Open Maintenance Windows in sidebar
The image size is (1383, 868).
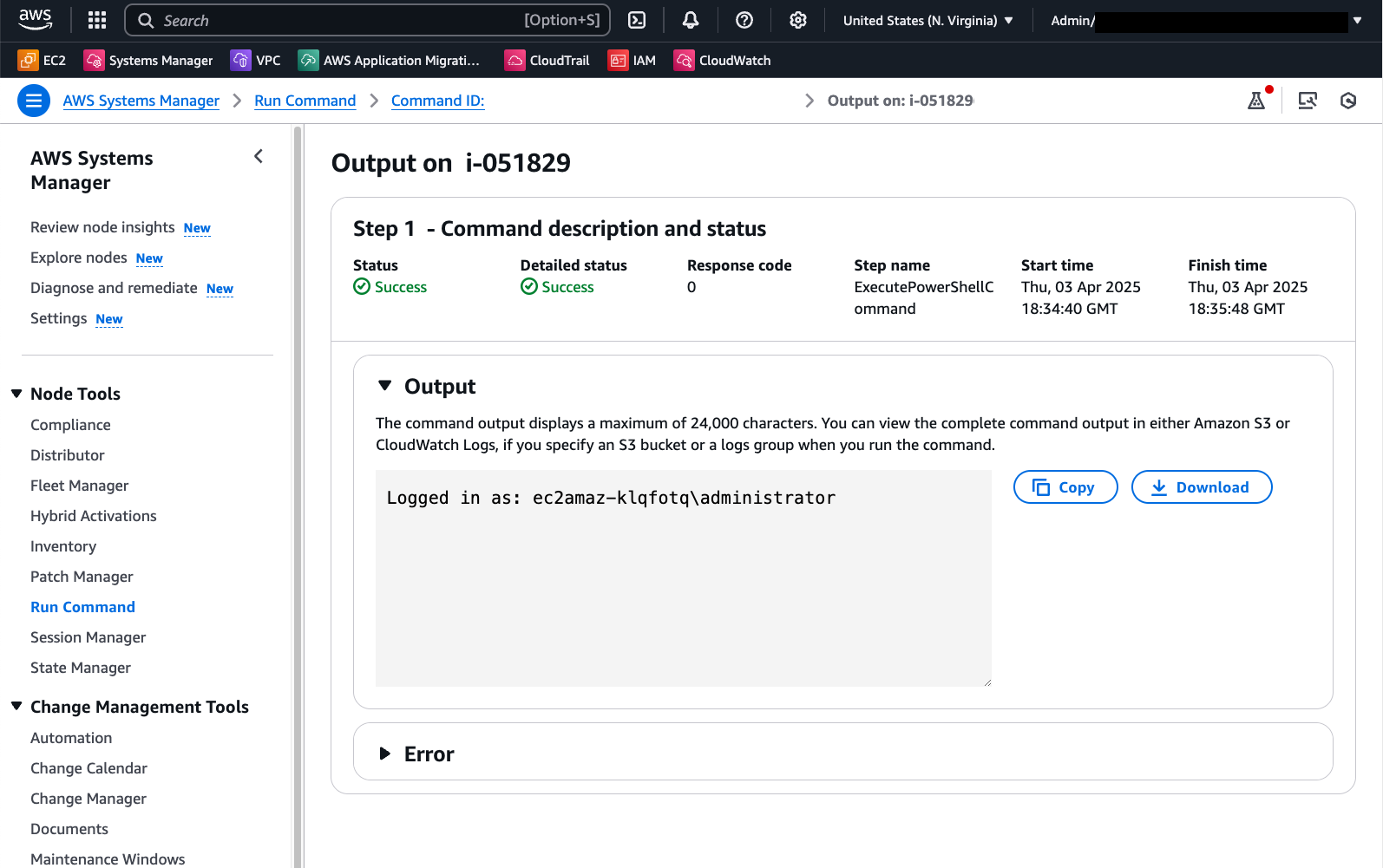point(108,858)
